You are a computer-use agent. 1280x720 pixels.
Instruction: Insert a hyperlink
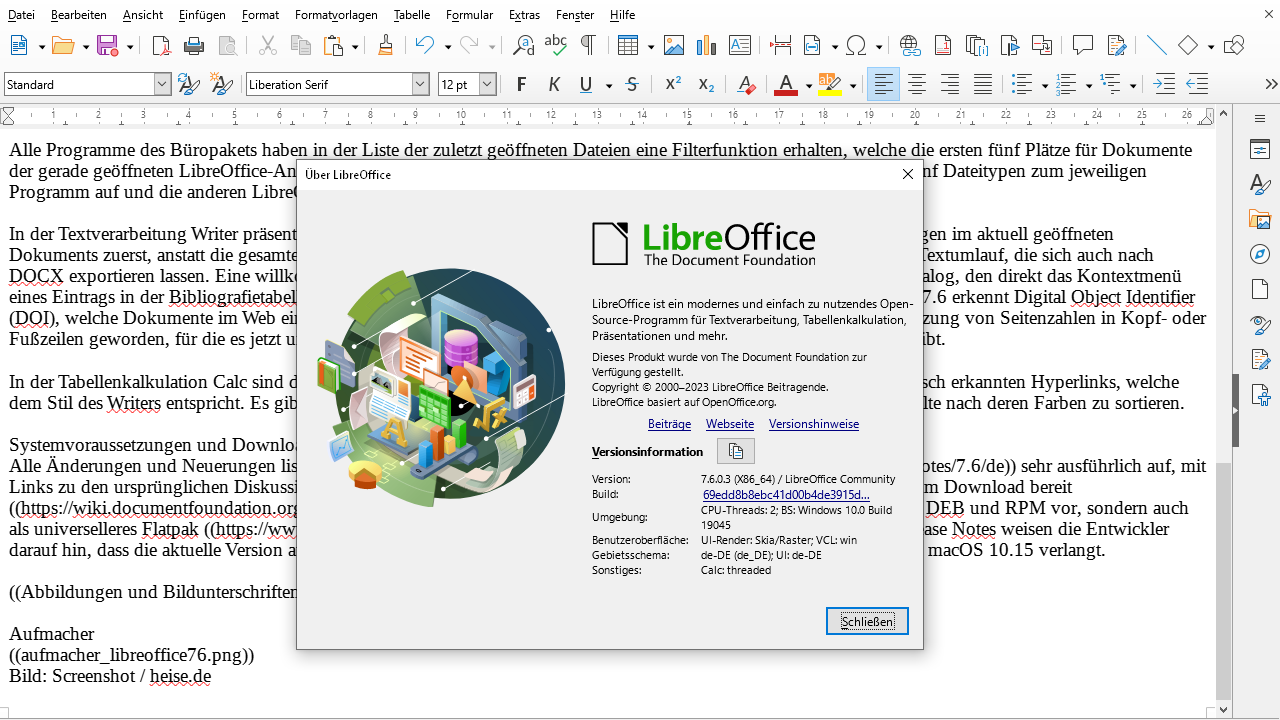click(x=910, y=45)
